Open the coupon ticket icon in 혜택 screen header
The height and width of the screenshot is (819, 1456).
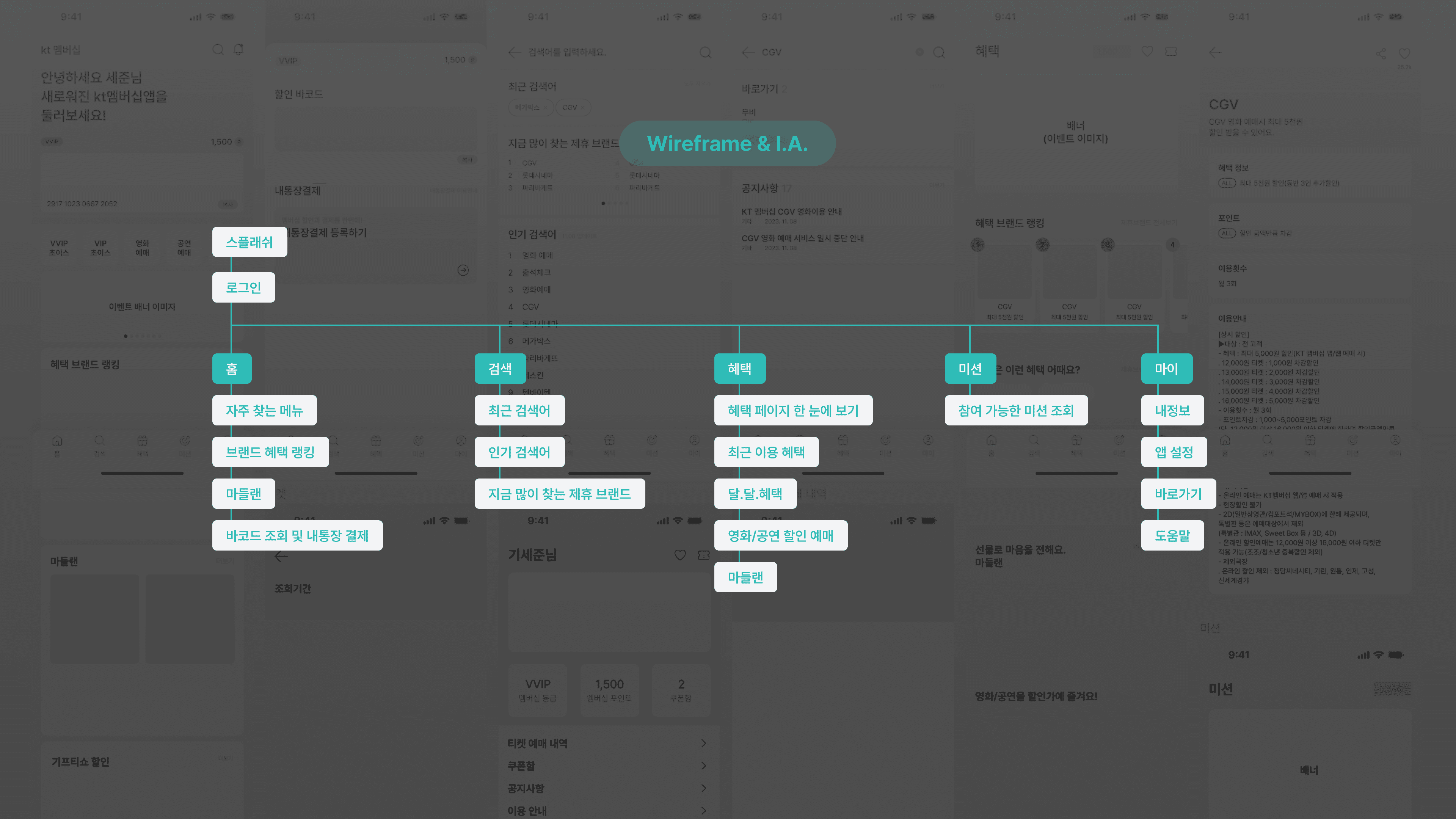pos(1171,52)
